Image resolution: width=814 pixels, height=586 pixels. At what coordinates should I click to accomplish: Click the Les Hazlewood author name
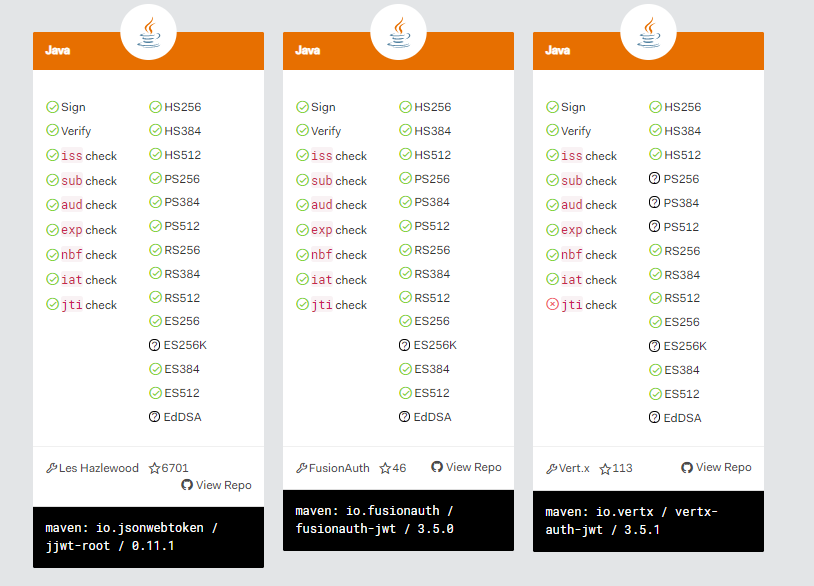pyautogui.click(x=99, y=468)
